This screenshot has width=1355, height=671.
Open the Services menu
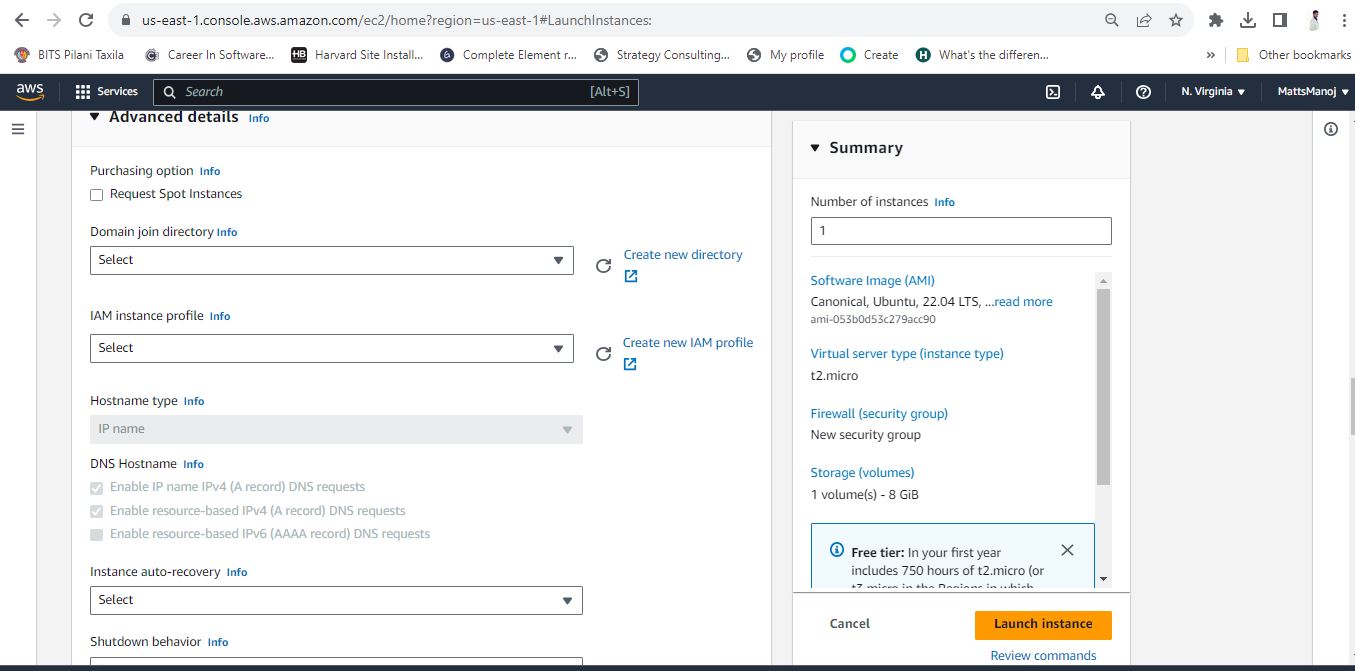pos(107,92)
